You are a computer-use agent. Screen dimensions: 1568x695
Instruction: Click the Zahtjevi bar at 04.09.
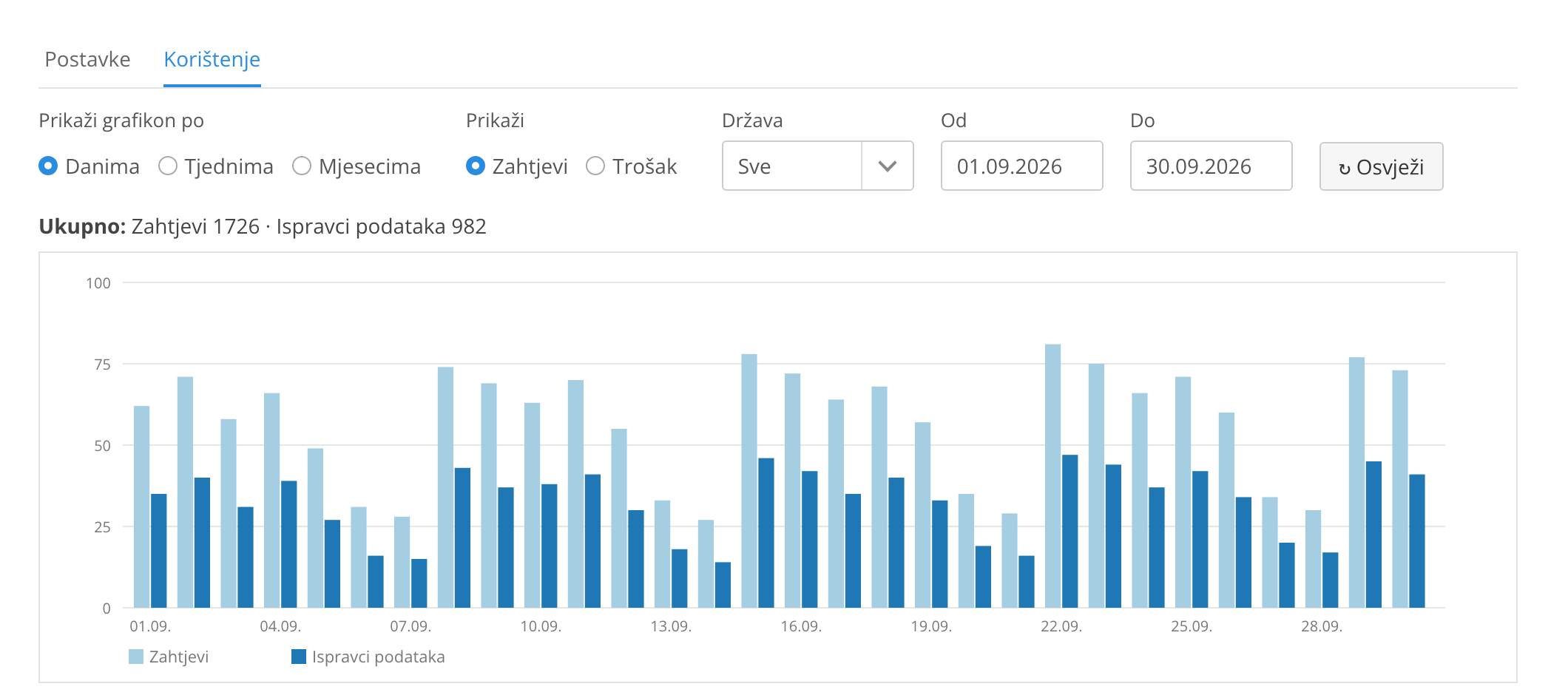(x=272, y=501)
